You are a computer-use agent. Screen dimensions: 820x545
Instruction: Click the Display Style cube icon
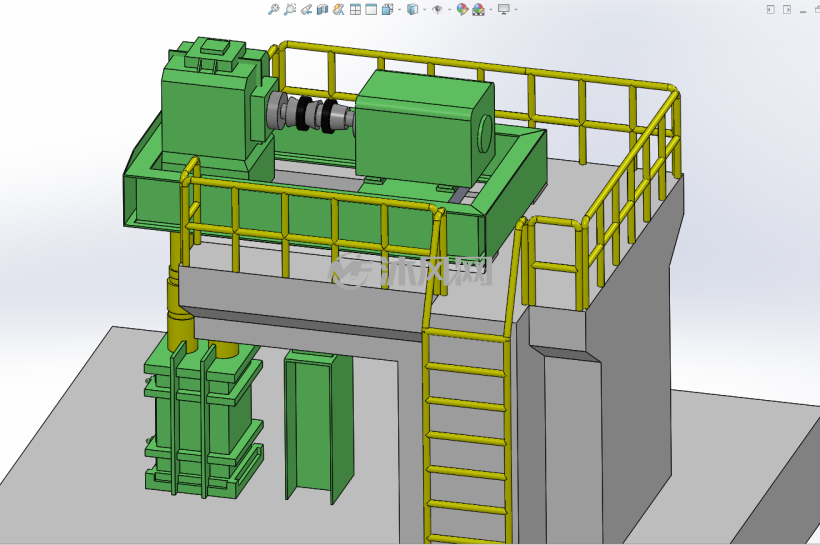coord(413,9)
